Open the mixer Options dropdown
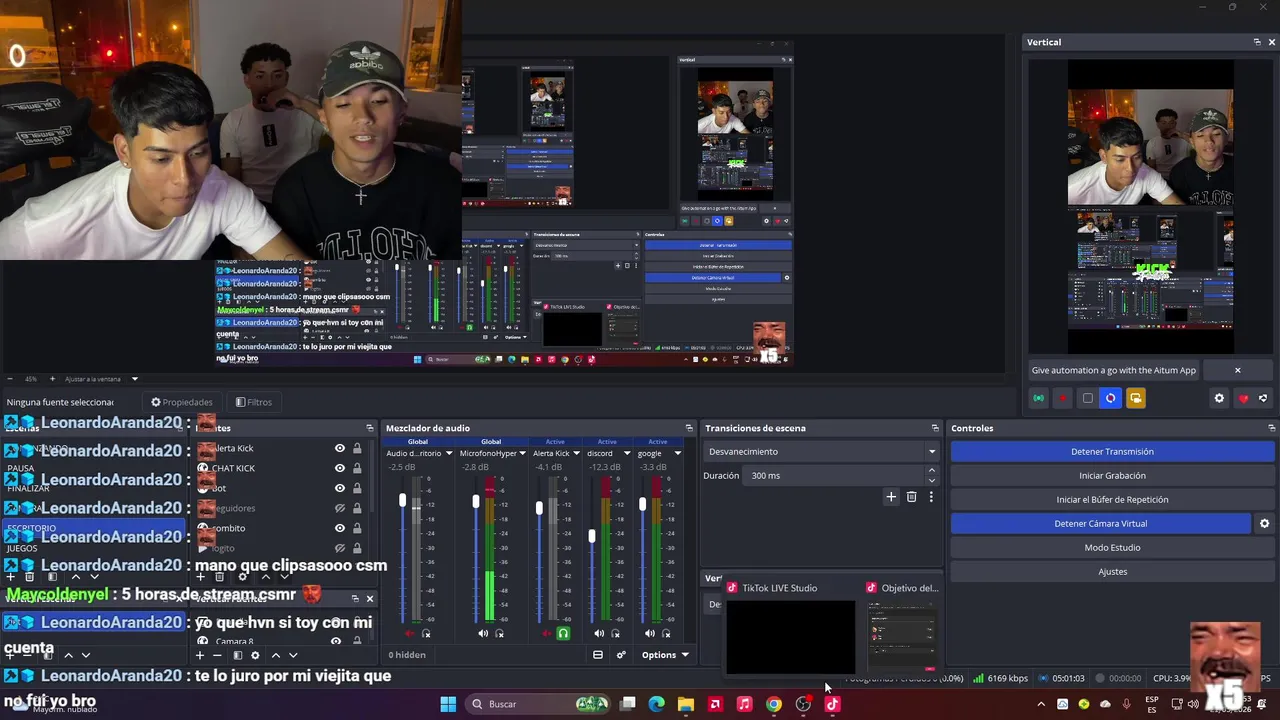The width and height of the screenshot is (1280, 720). (x=665, y=655)
